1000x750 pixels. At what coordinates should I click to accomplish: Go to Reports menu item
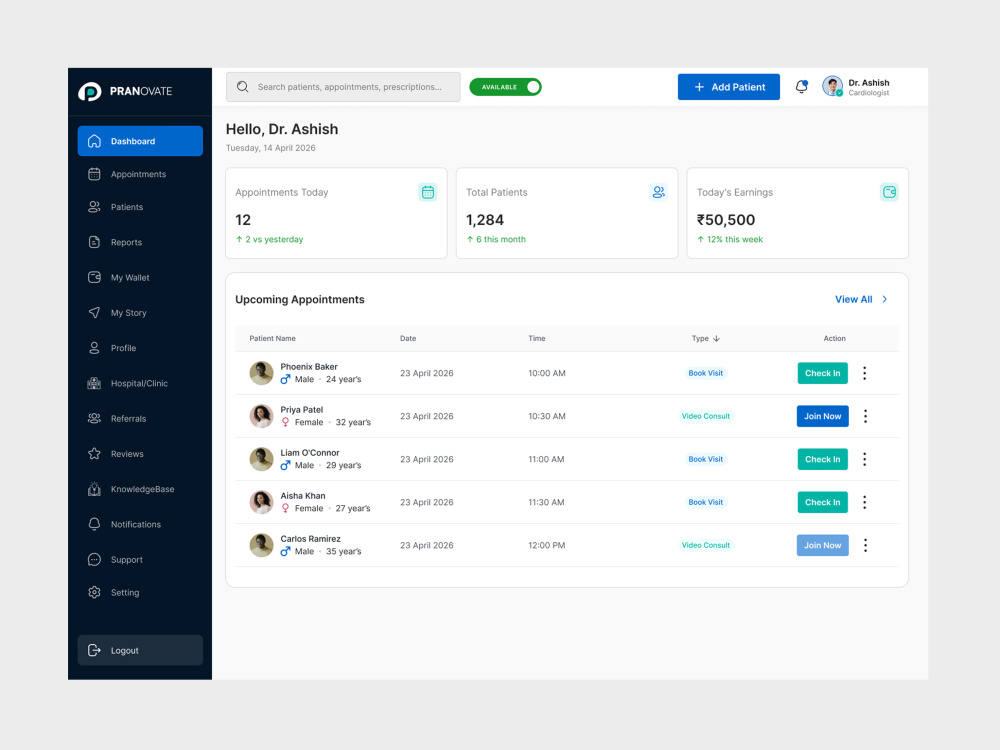tap(140, 242)
